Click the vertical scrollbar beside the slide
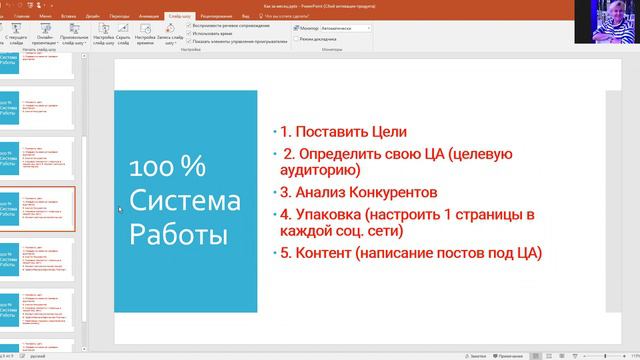 point(84,229)
